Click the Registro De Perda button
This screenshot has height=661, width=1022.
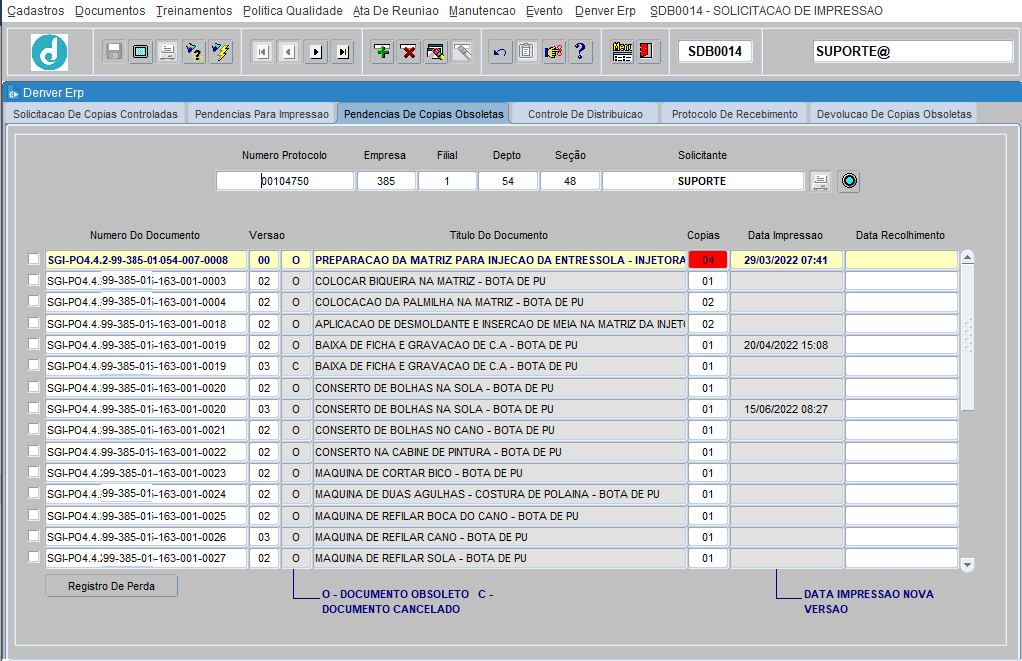pos(111,586)
